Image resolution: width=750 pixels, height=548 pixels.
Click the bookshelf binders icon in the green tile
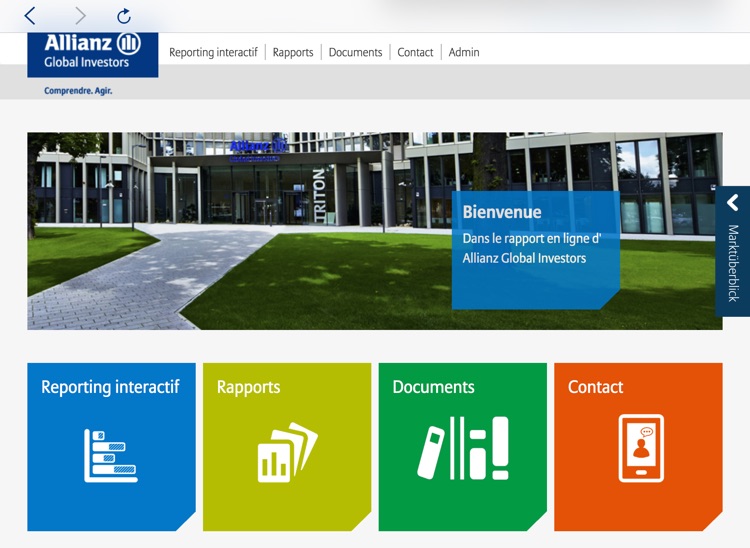[463, 448]
